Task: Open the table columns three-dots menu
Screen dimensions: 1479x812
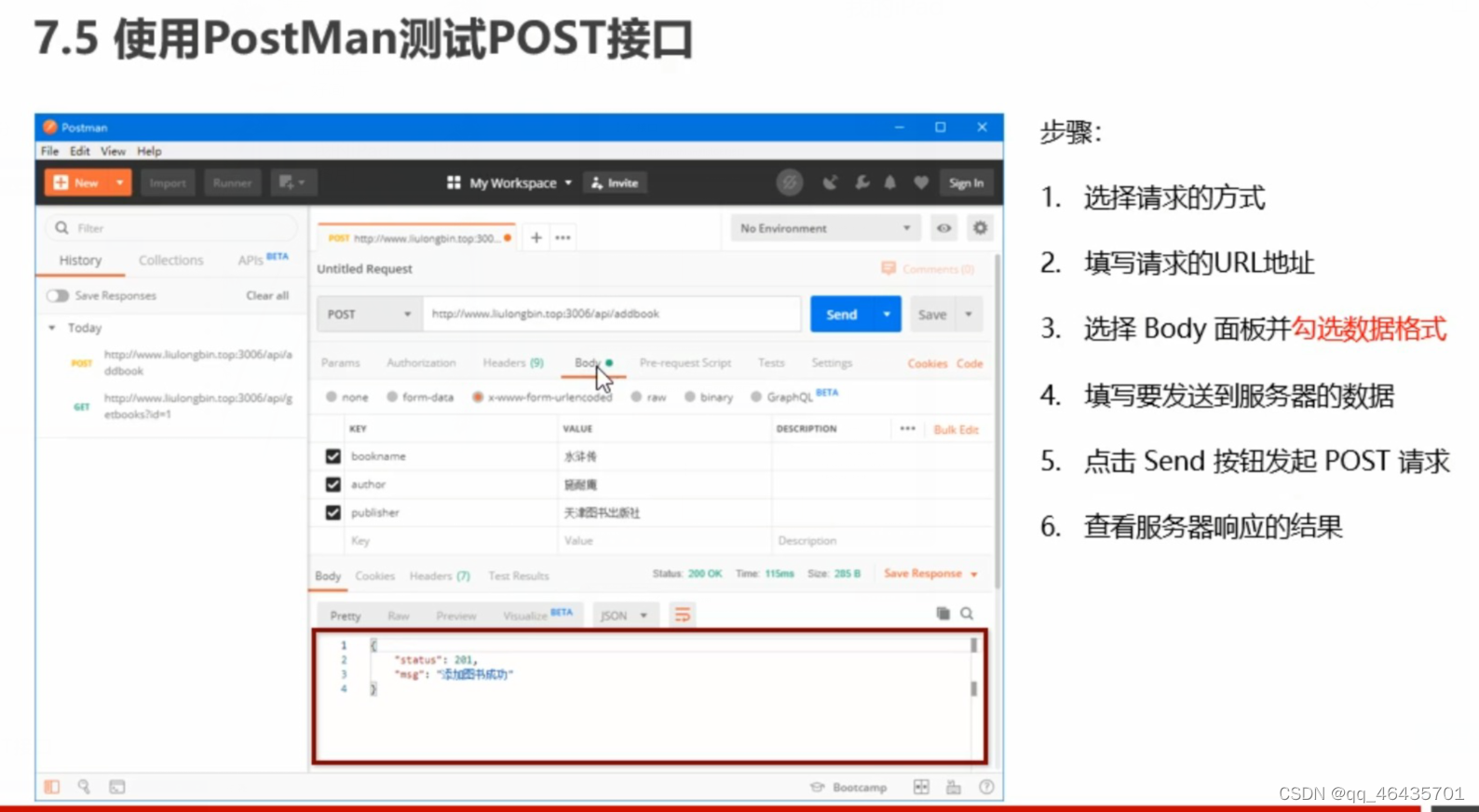Action: point(908,428)
